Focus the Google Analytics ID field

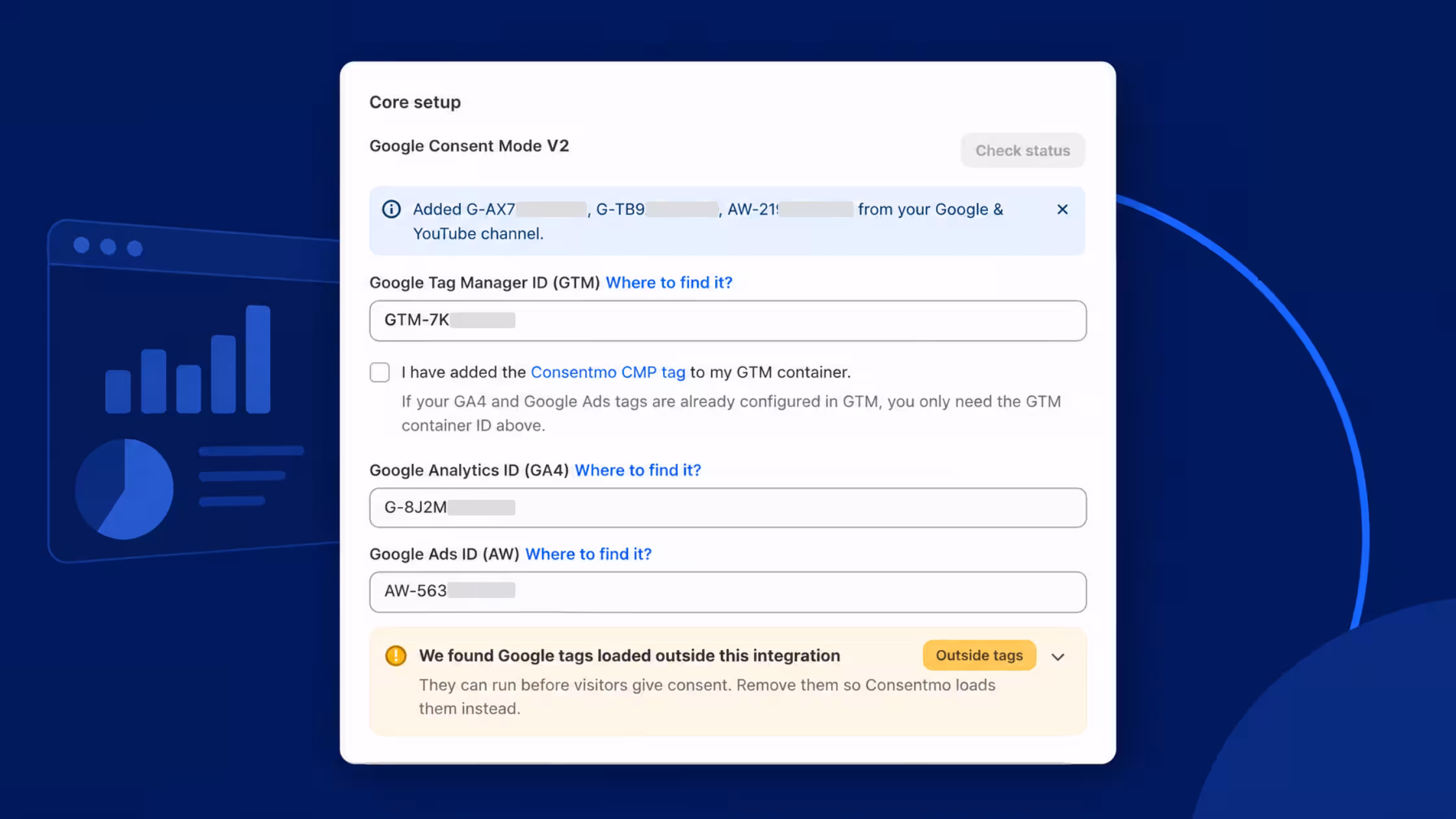click(x=727, y=508)
